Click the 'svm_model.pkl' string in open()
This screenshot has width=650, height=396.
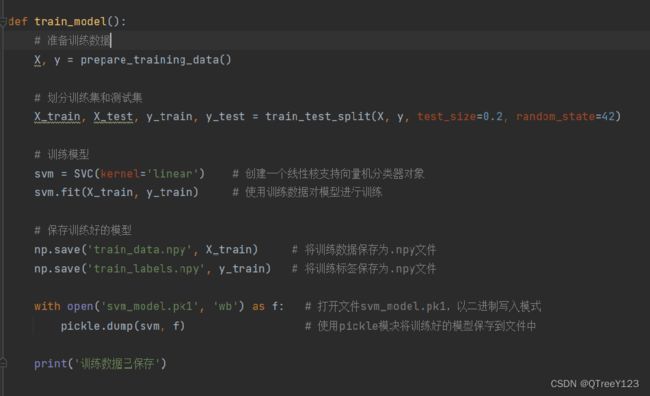150,306
